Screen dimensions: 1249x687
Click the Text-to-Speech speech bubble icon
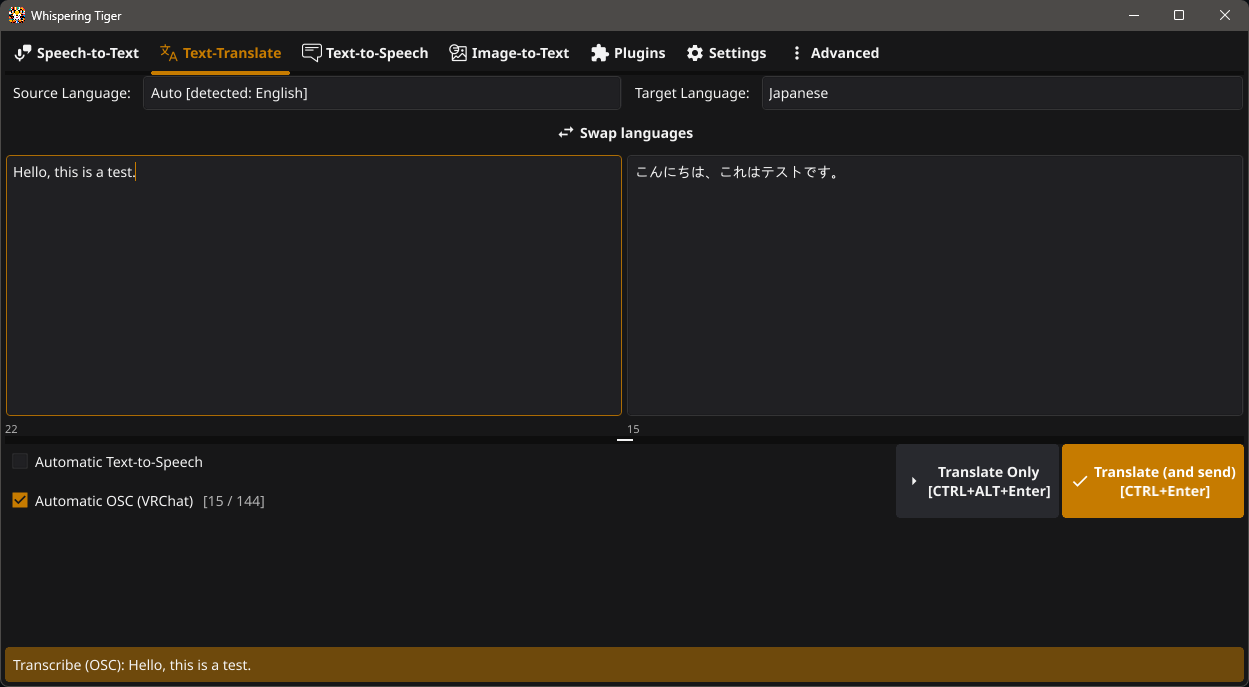pos(312,53)
